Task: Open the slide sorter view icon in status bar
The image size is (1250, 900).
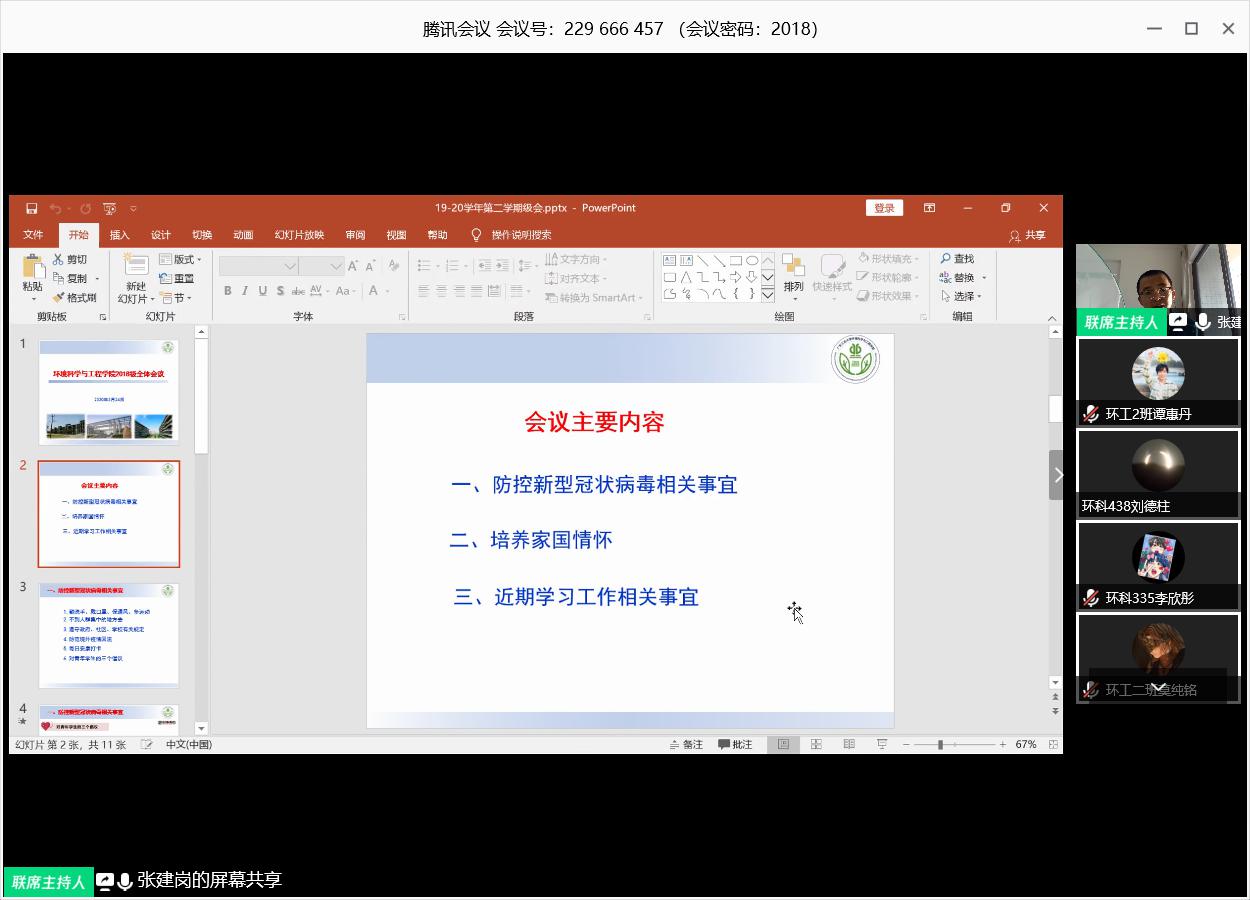Action: pyautogui.click(x=816, y=744)
